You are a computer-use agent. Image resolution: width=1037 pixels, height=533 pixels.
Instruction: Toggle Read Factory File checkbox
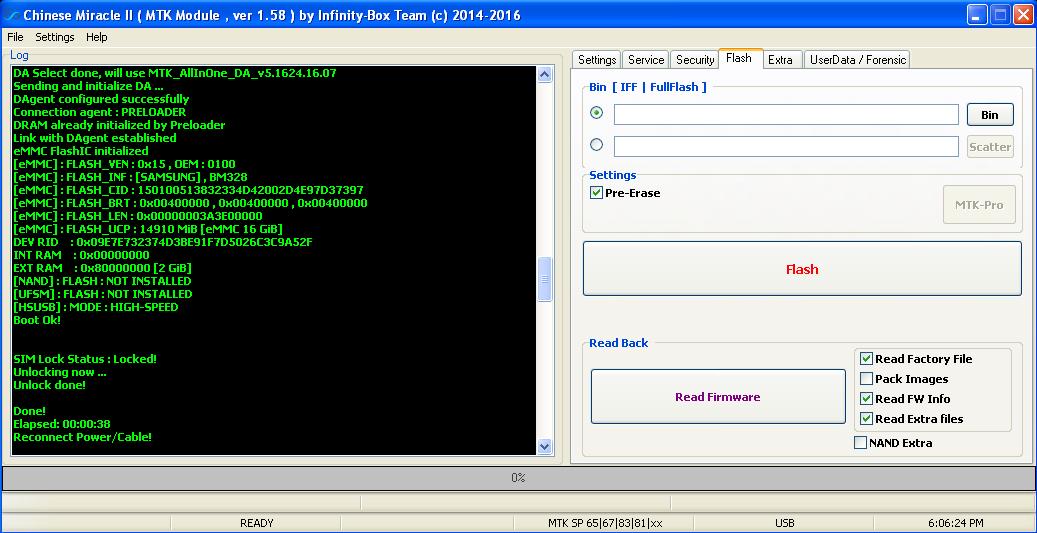coord(866,359)
